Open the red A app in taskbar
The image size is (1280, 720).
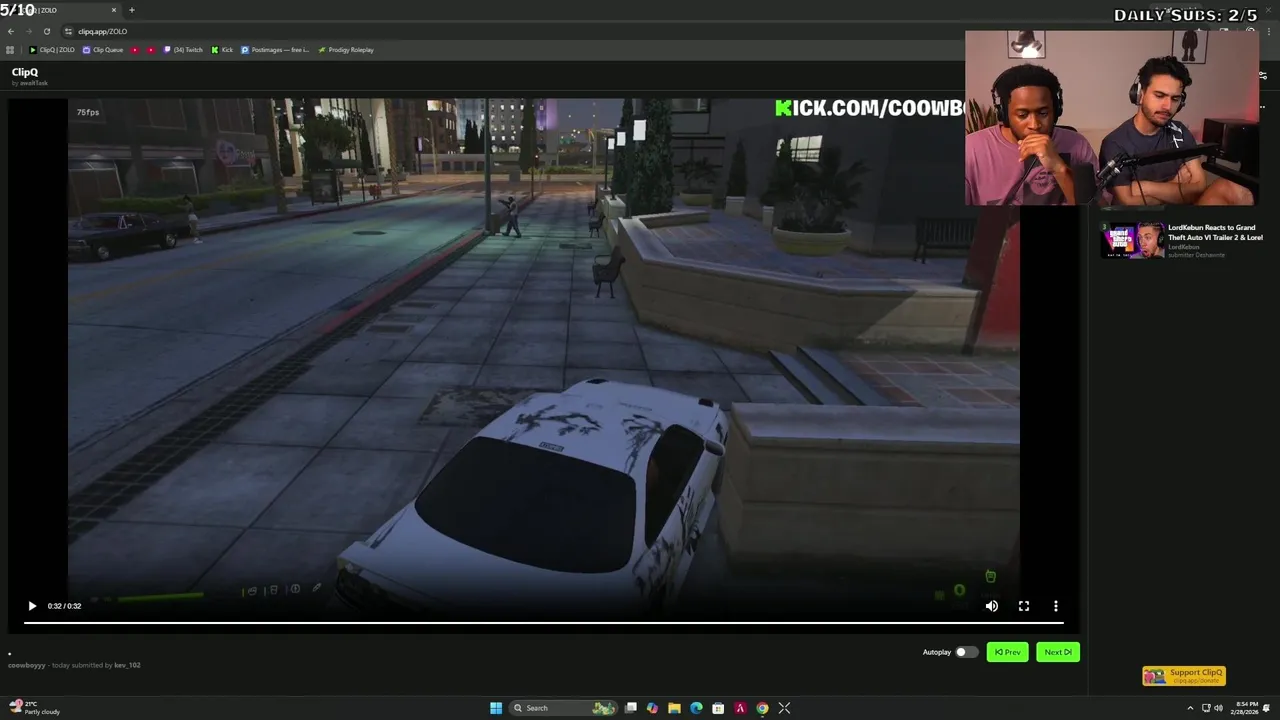click(x=740, y=708)
